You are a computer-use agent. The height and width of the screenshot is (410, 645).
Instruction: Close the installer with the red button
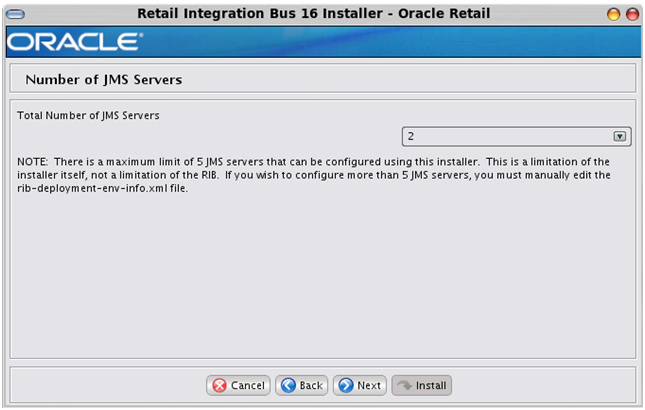click(x=632, y=14)
